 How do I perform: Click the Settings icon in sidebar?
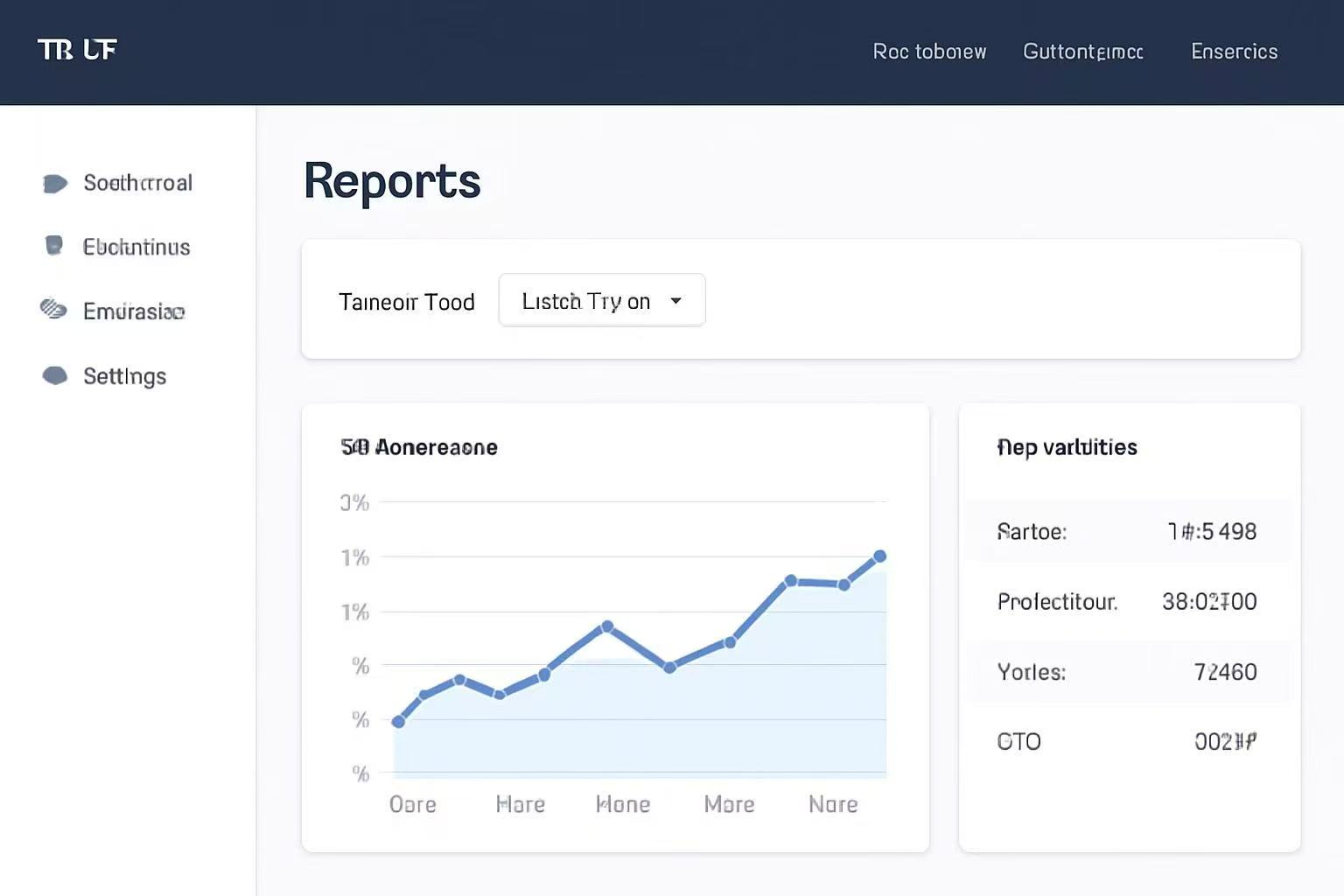(x=55, y=375)
